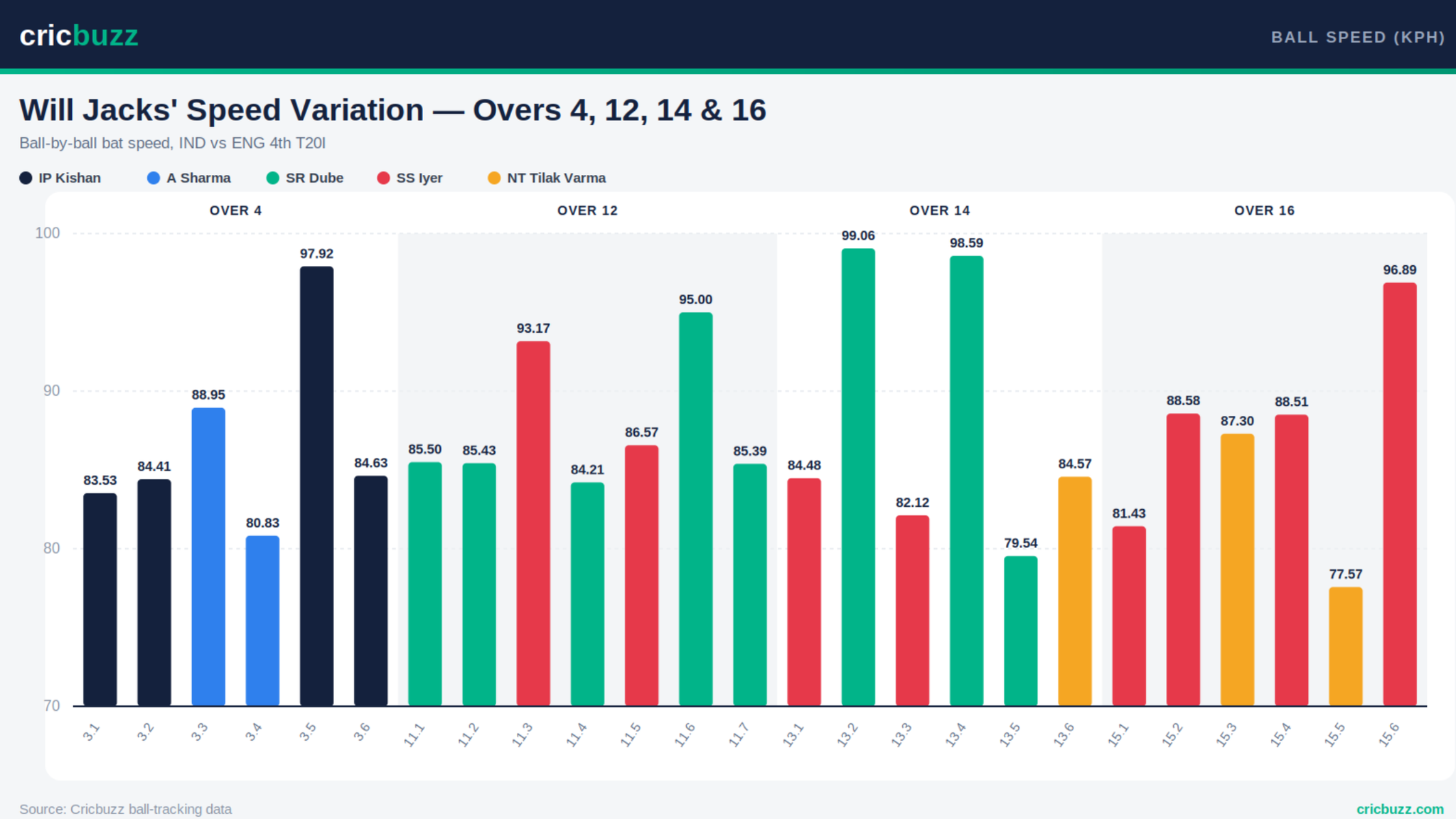Click the A Sharma blue legend dot
This screenshot has height=819, width=1456.
click(x=154, y=178)
